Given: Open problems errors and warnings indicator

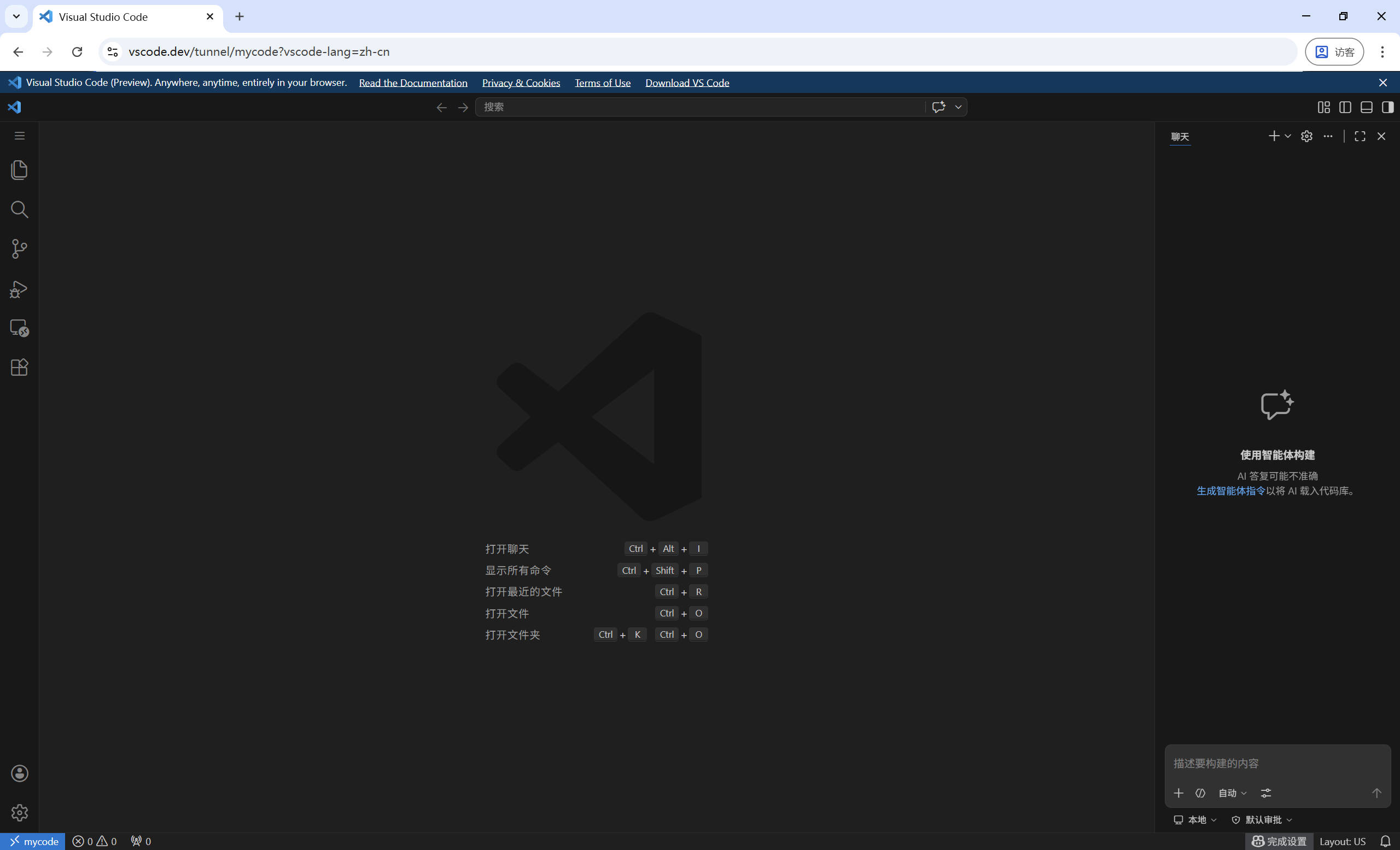Looking at the screenshot, I should coord(94,841).
